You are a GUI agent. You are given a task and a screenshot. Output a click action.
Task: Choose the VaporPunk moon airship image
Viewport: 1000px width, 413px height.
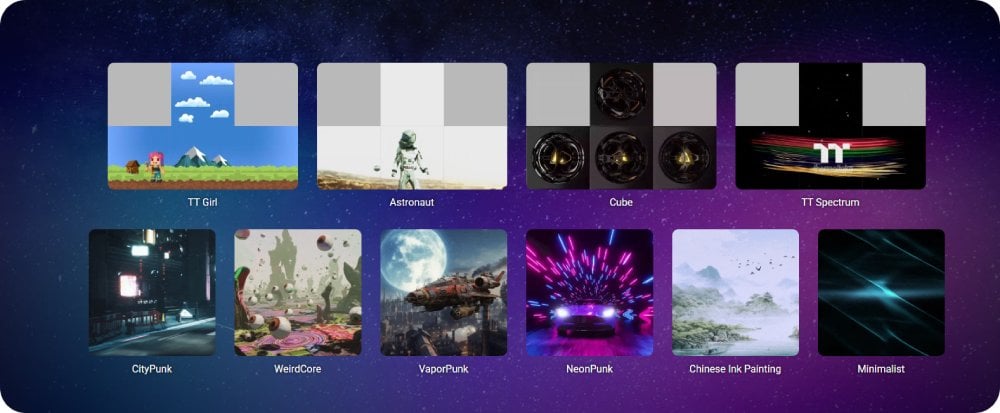point(444,293)
